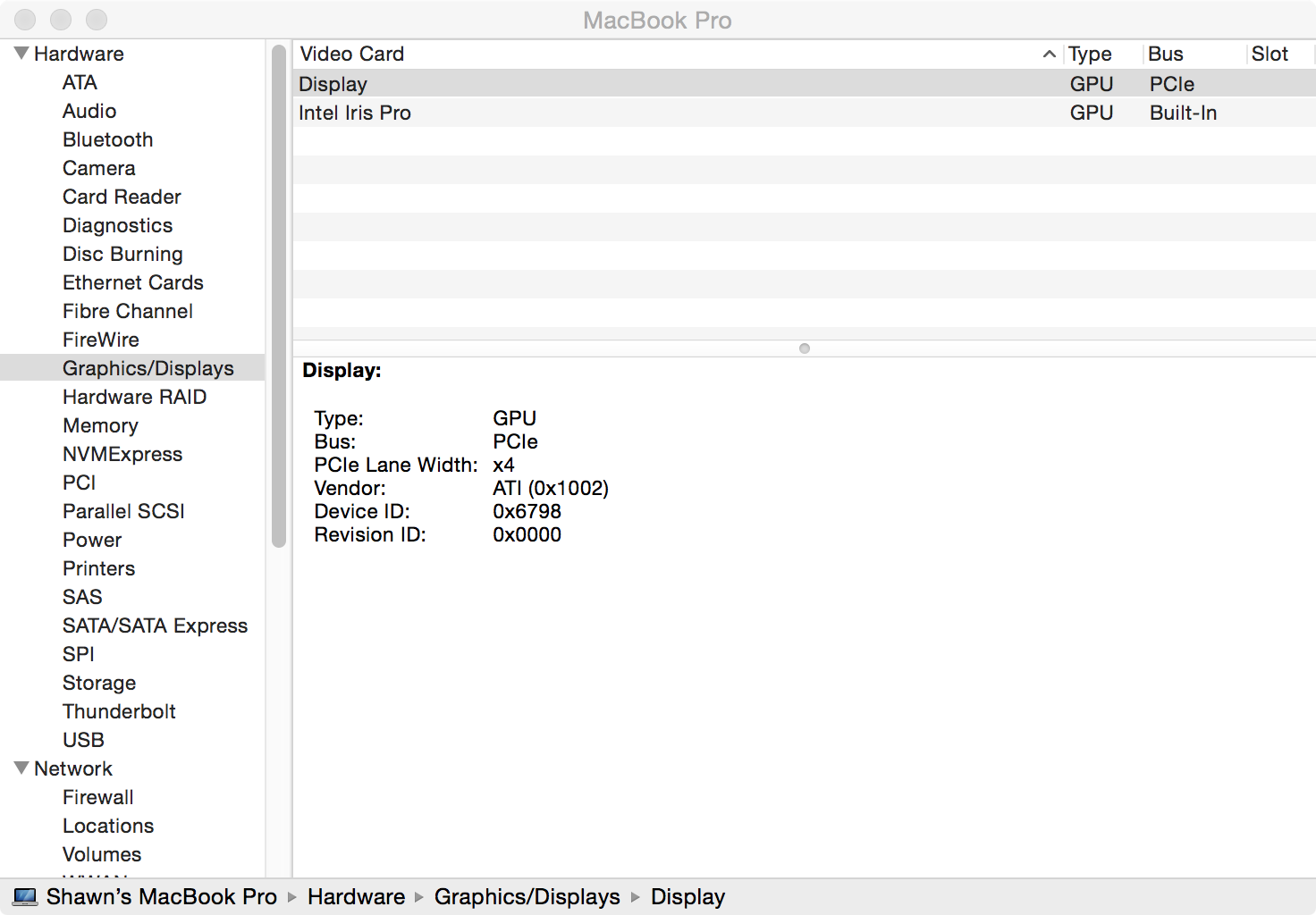Click the Network category label
The height and width of the screenshot is (915, 1316).
pyautogui.click(x=73, y=768)
